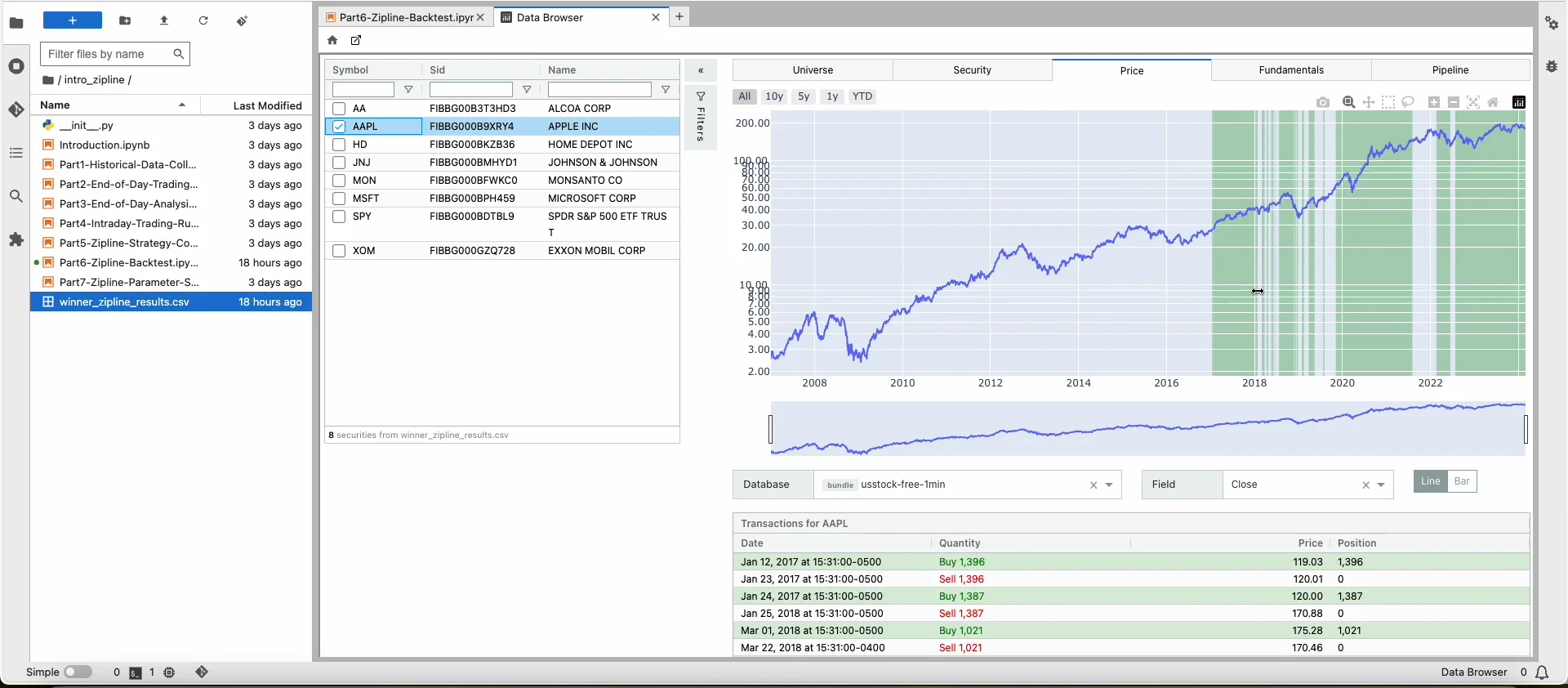Open the Field dropdown showing Close

coord(1381,485)
